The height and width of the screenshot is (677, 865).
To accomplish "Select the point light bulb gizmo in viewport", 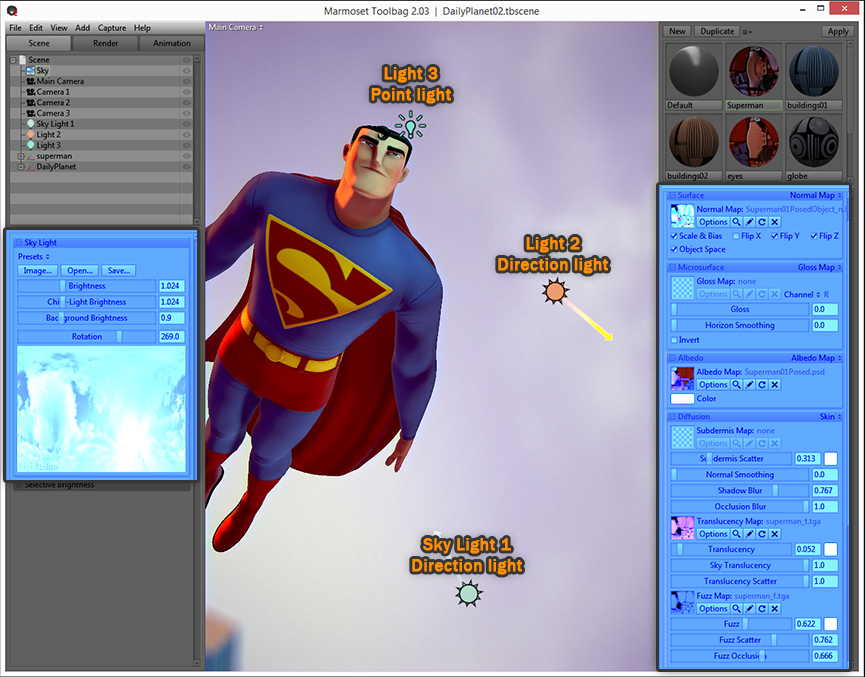I will 410,125.
